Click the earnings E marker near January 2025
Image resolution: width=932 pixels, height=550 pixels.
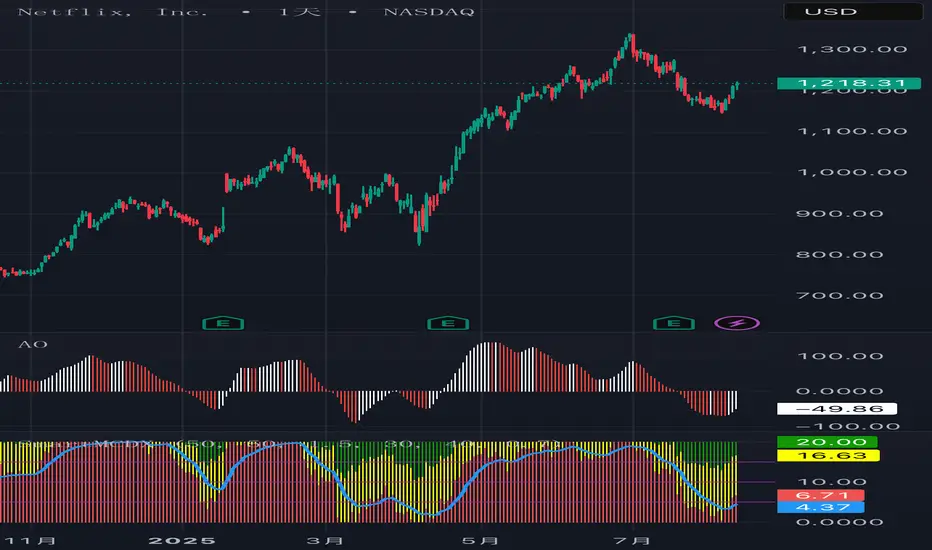click(x=223, y=323)
